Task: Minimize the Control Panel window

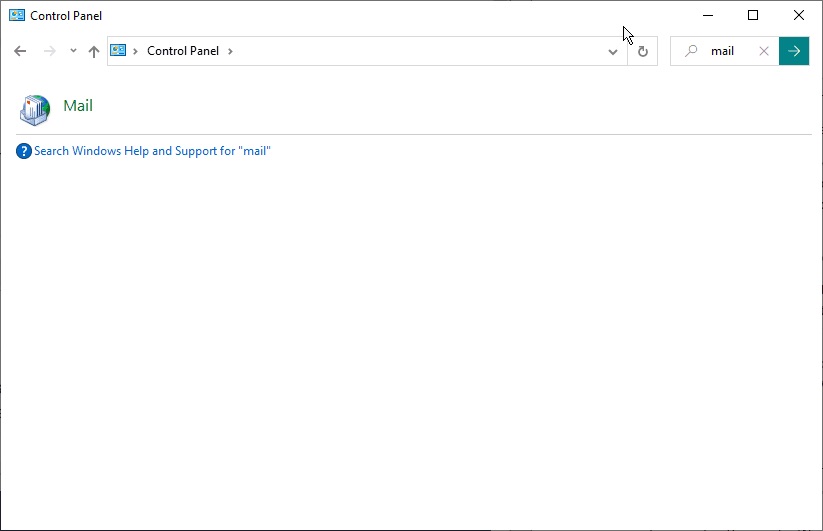Action: click(707, 15)
